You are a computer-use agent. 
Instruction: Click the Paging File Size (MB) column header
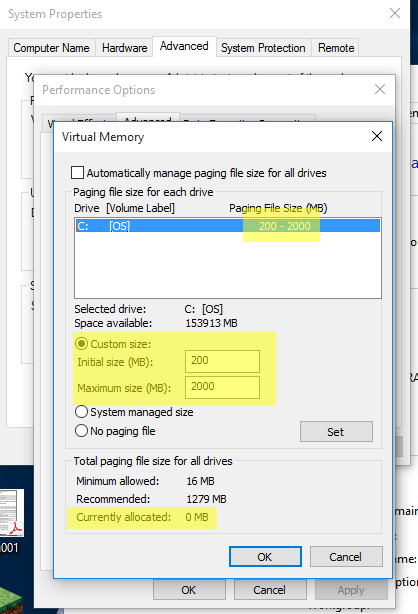tap(278, 208)
